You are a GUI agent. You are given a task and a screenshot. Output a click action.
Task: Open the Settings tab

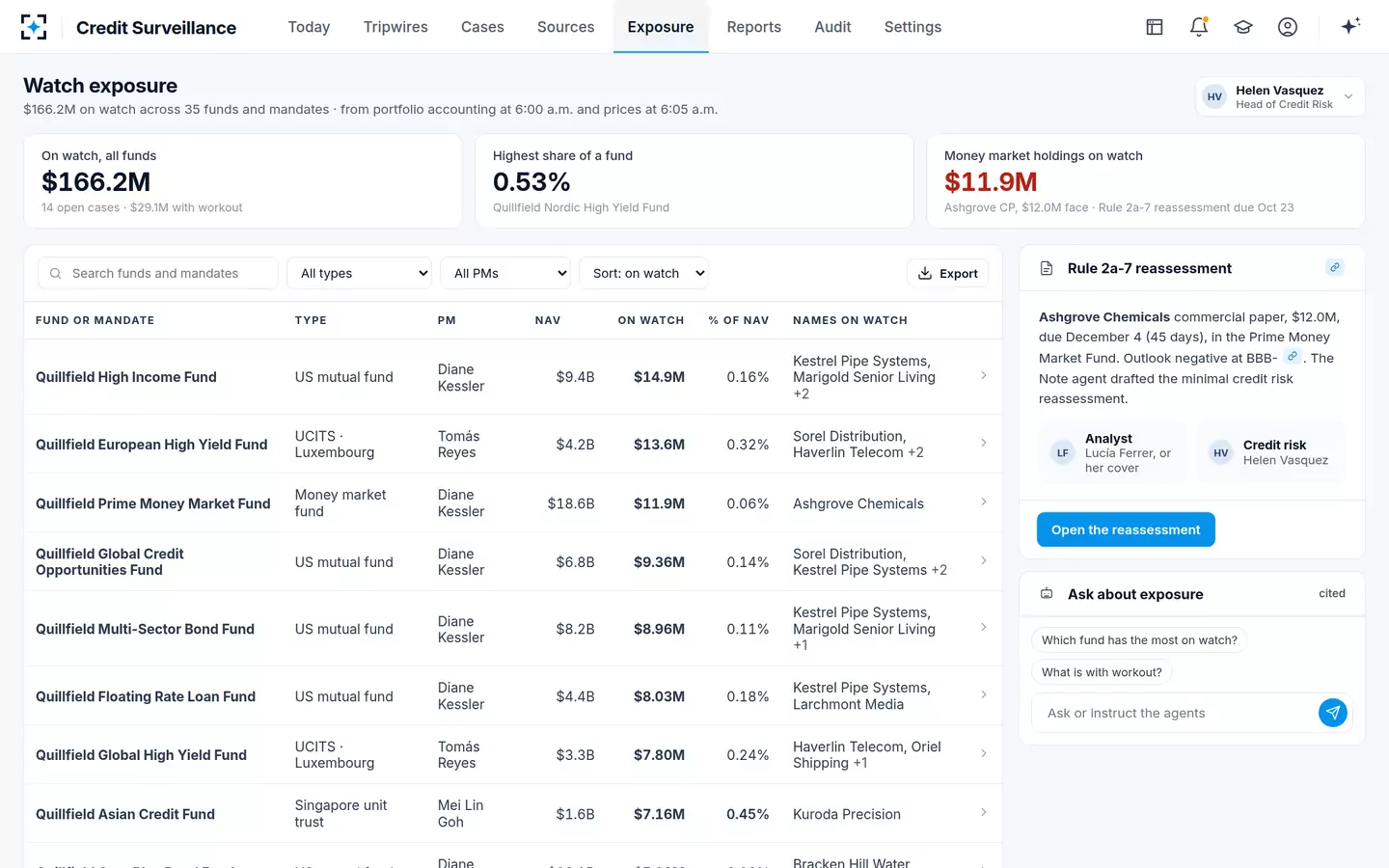click(x=912, y=27)
